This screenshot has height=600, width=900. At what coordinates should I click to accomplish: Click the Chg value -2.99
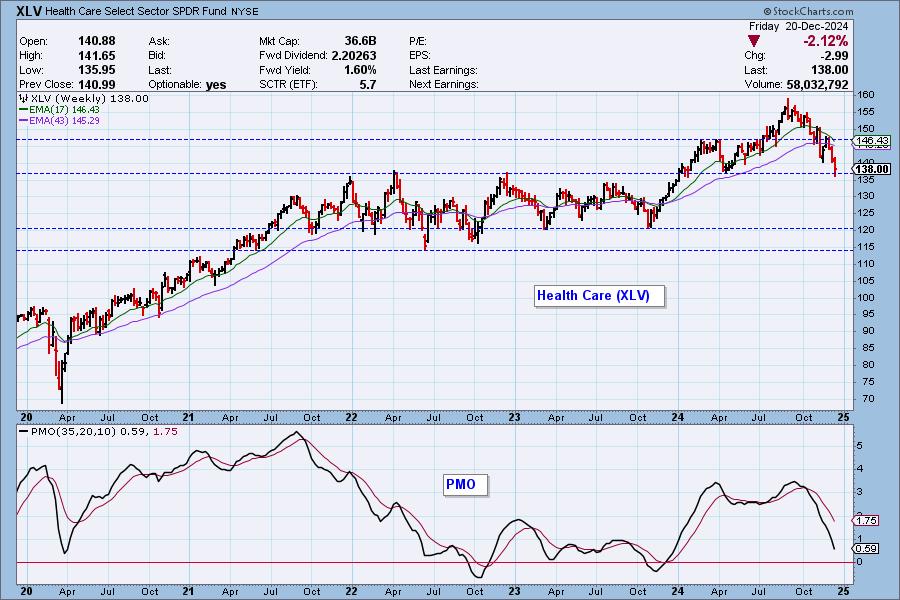(x=834, y=55)
